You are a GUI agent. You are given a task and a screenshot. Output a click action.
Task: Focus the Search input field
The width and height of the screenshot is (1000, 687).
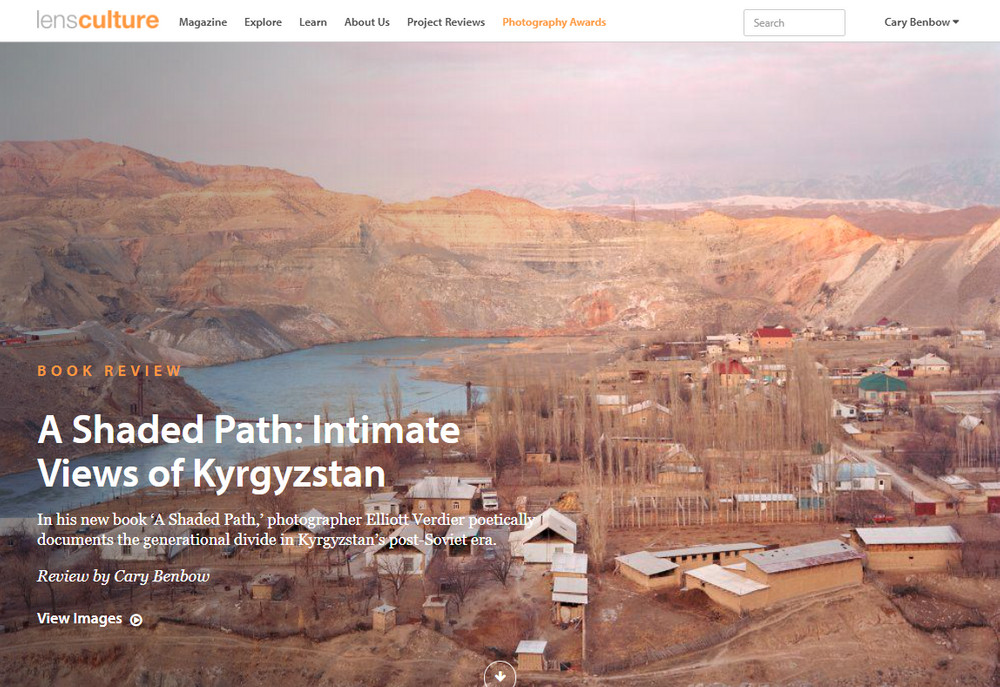[794, 23]
